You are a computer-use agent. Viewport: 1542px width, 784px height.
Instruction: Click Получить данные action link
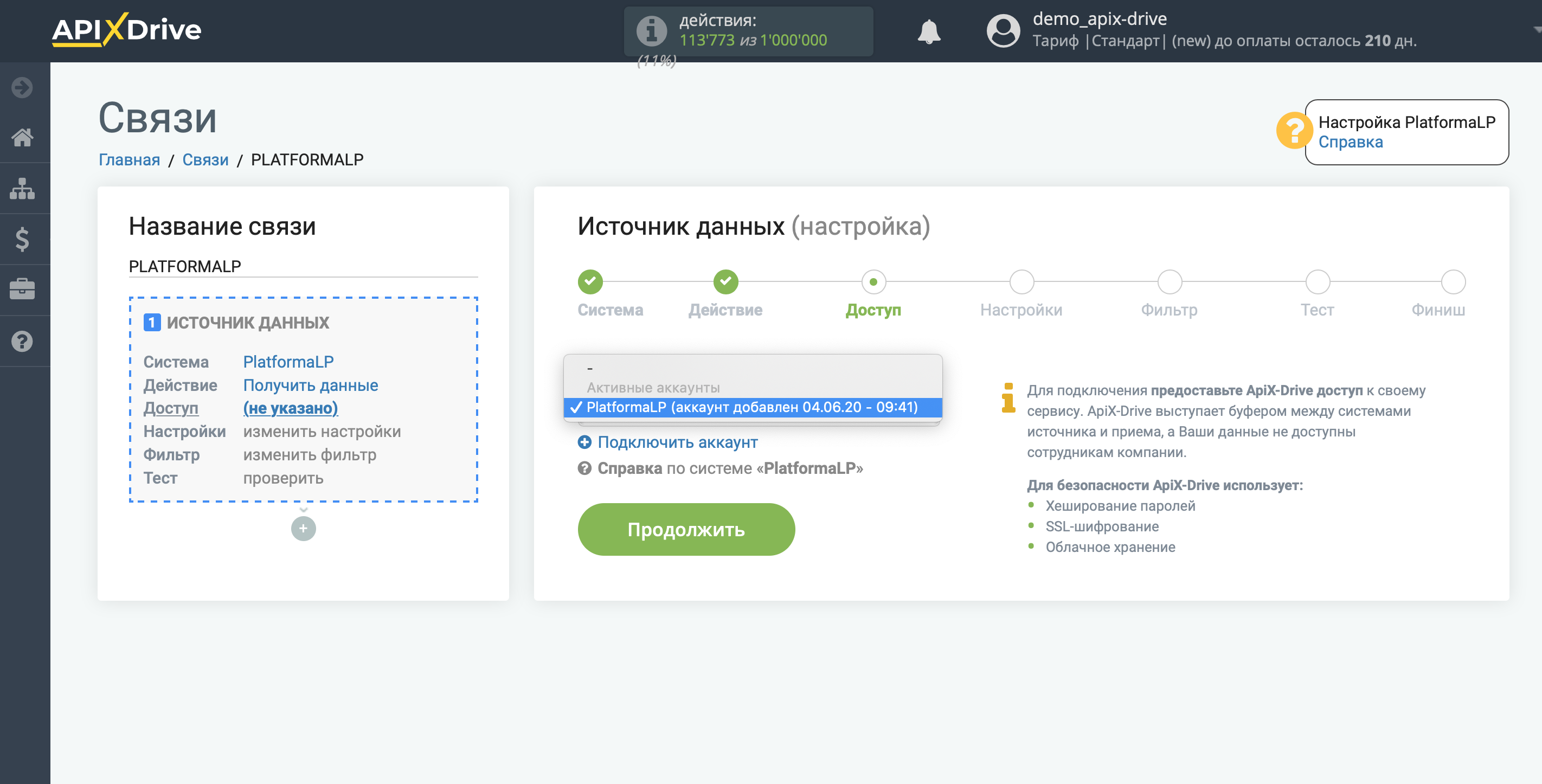[310, 385]
